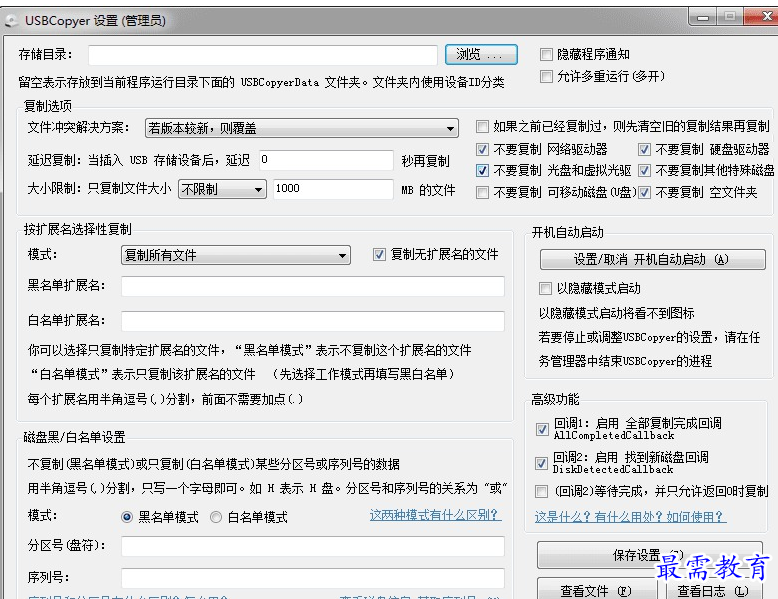Open the 文件冲突解决方案 dropdown
Screen dimensions: 778x599
[302, 128]
